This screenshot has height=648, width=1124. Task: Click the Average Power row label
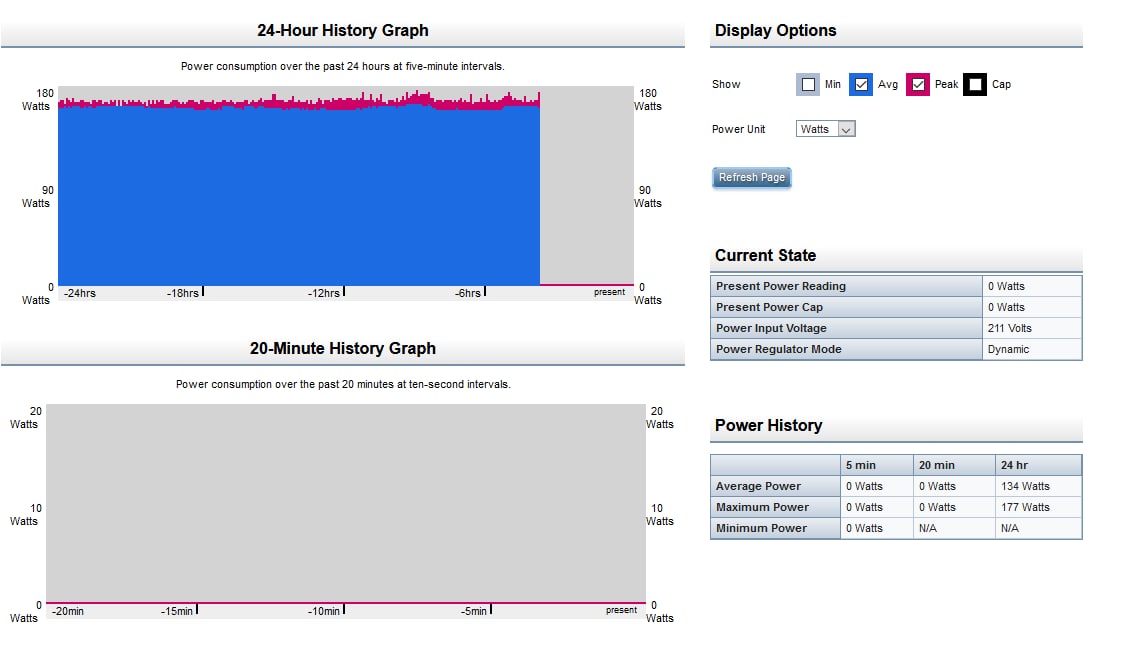pyautogui.click(x=758, y=486)
